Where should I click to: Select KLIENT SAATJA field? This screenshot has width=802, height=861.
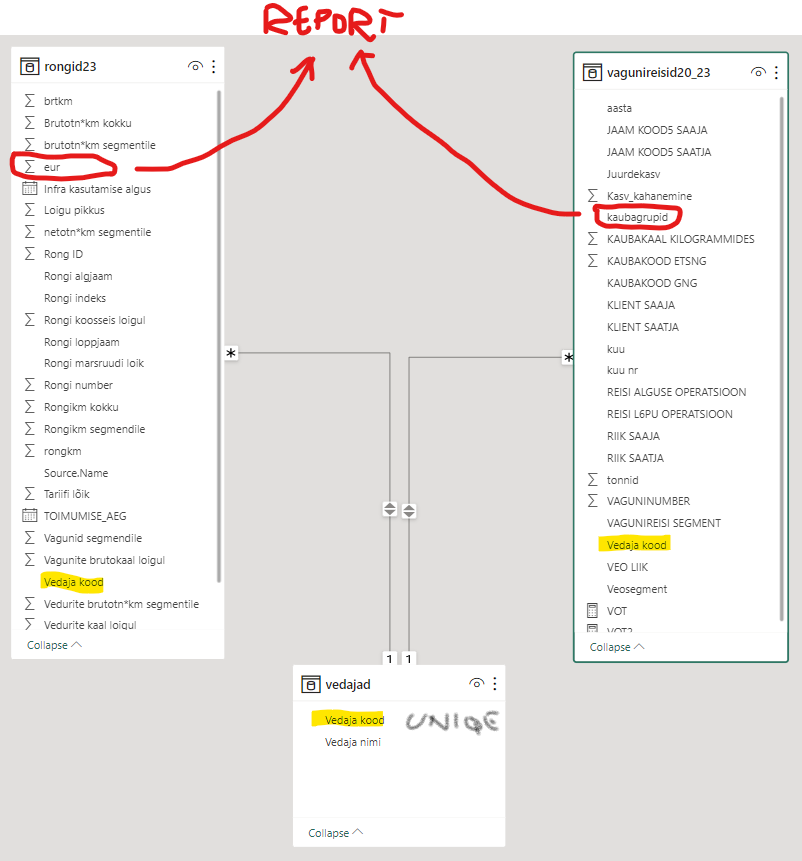pos(643,327)
